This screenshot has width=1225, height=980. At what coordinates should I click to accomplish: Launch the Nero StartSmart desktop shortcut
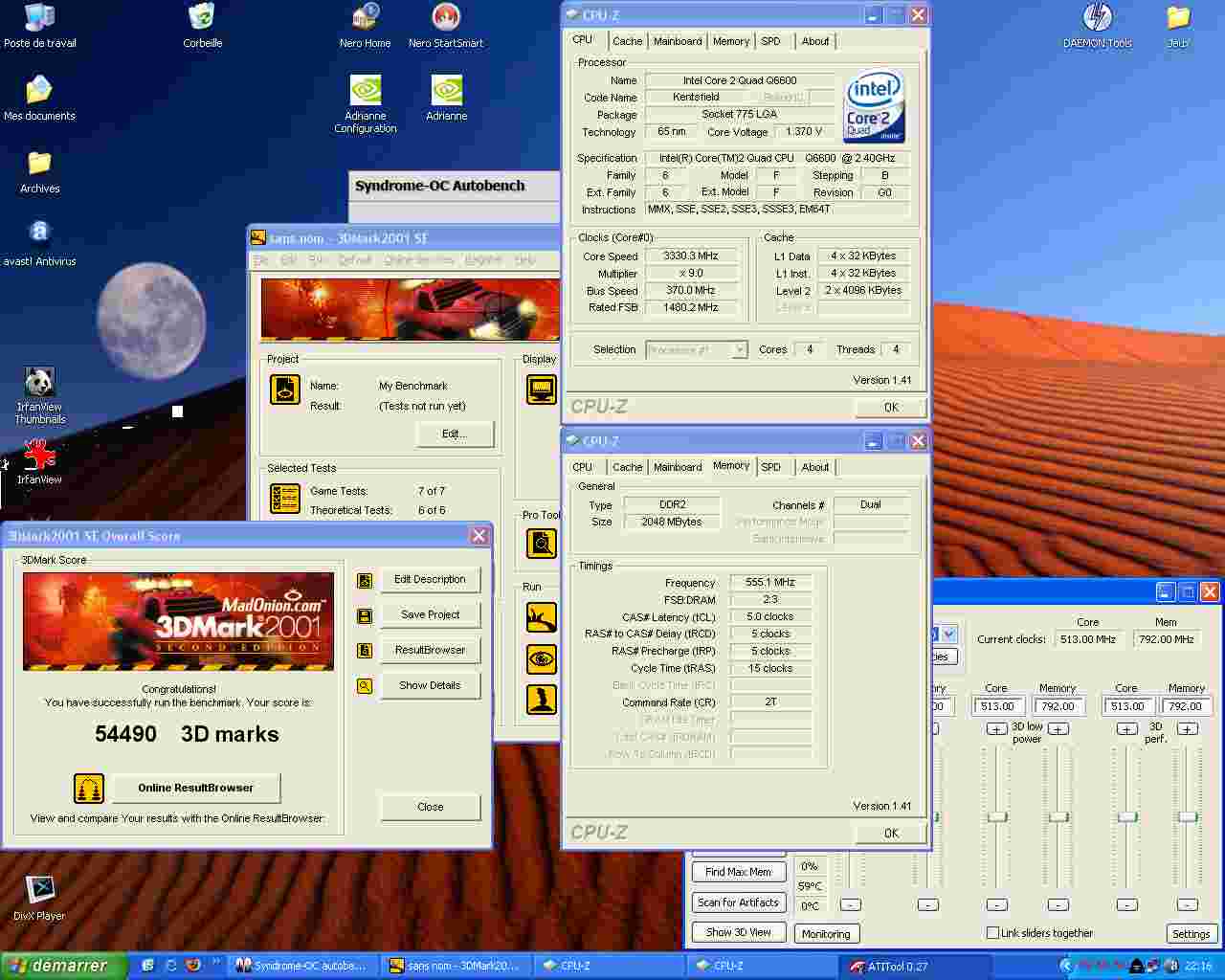(x=446, y=26)
